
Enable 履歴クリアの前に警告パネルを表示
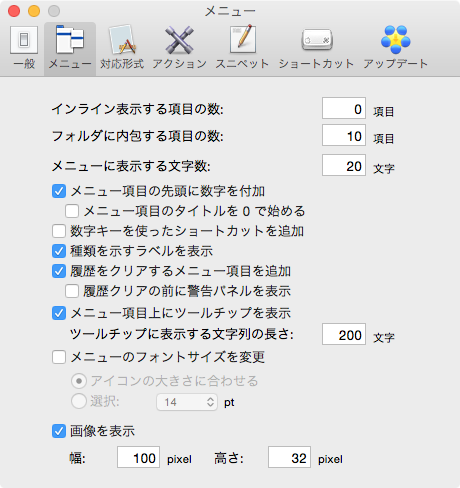[x=72, y=291]
